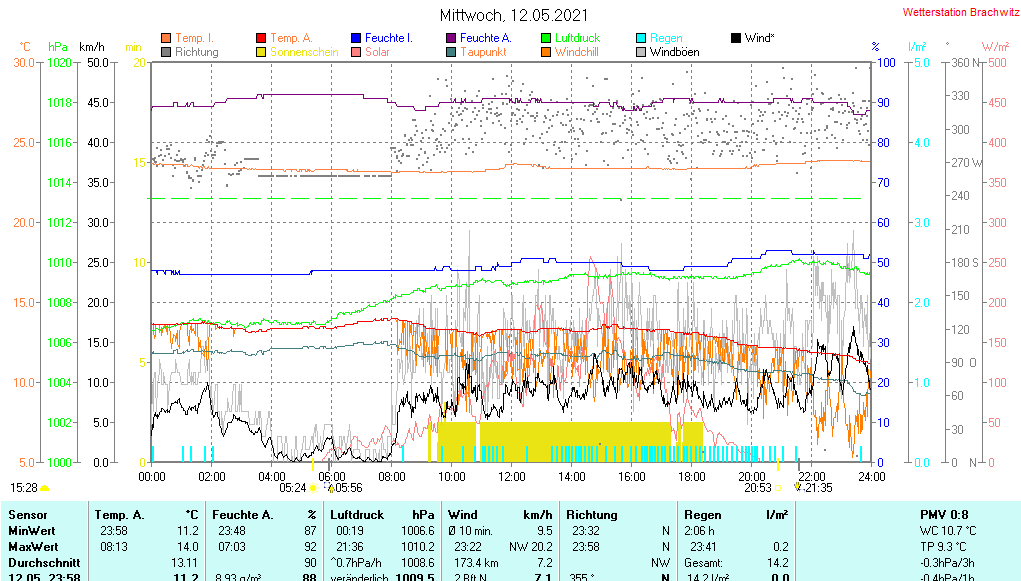Click the Solar legend label

[x=377, y=52]
